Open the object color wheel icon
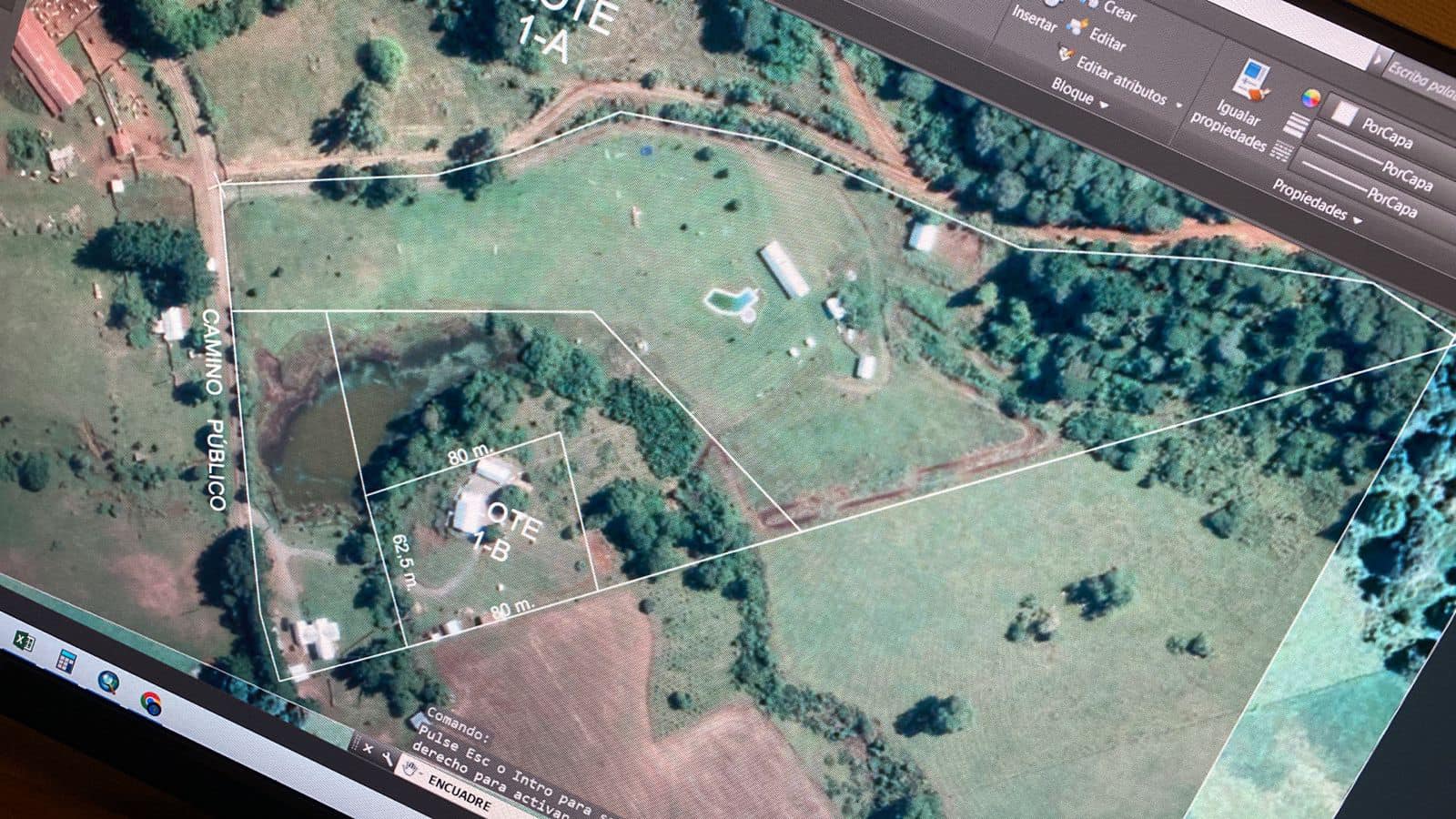1456x819 pixels. click(x=1311, y=98)
